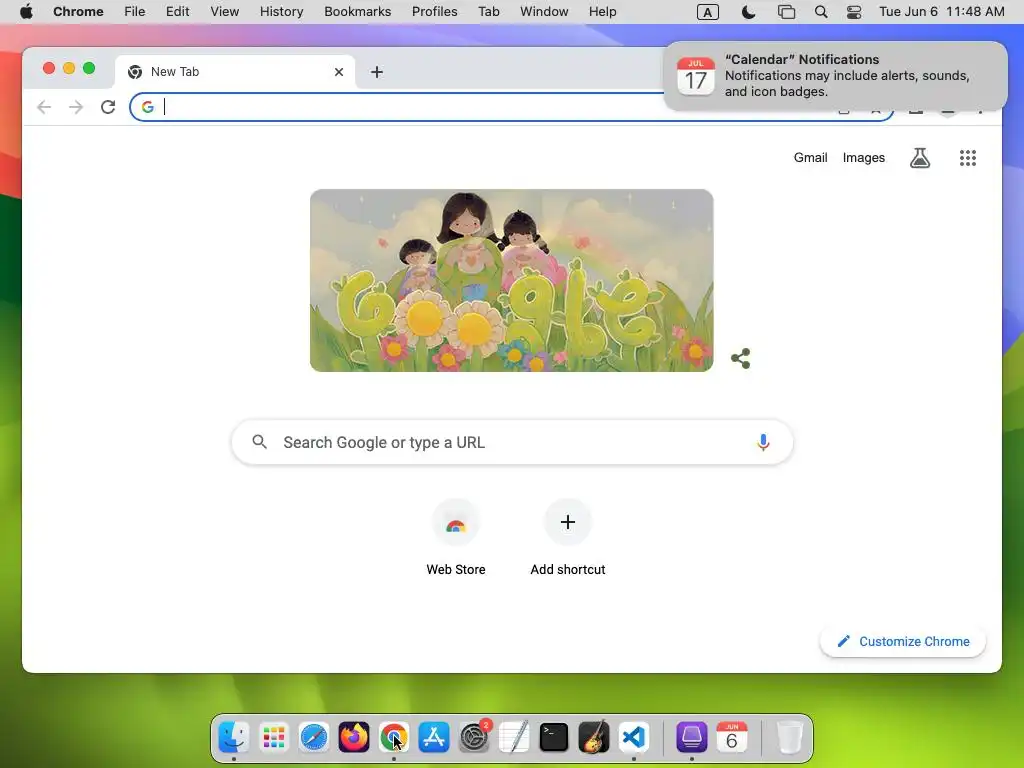Toggle Focus moon icon in menu bar
Image resolution: width=1024 pixels, height=768 pixels.
(x=748, y=12)
